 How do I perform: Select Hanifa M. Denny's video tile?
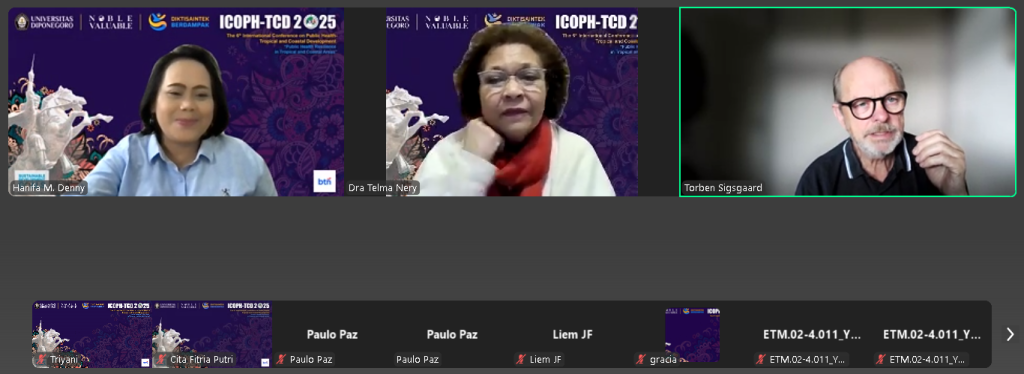(176, 102)
